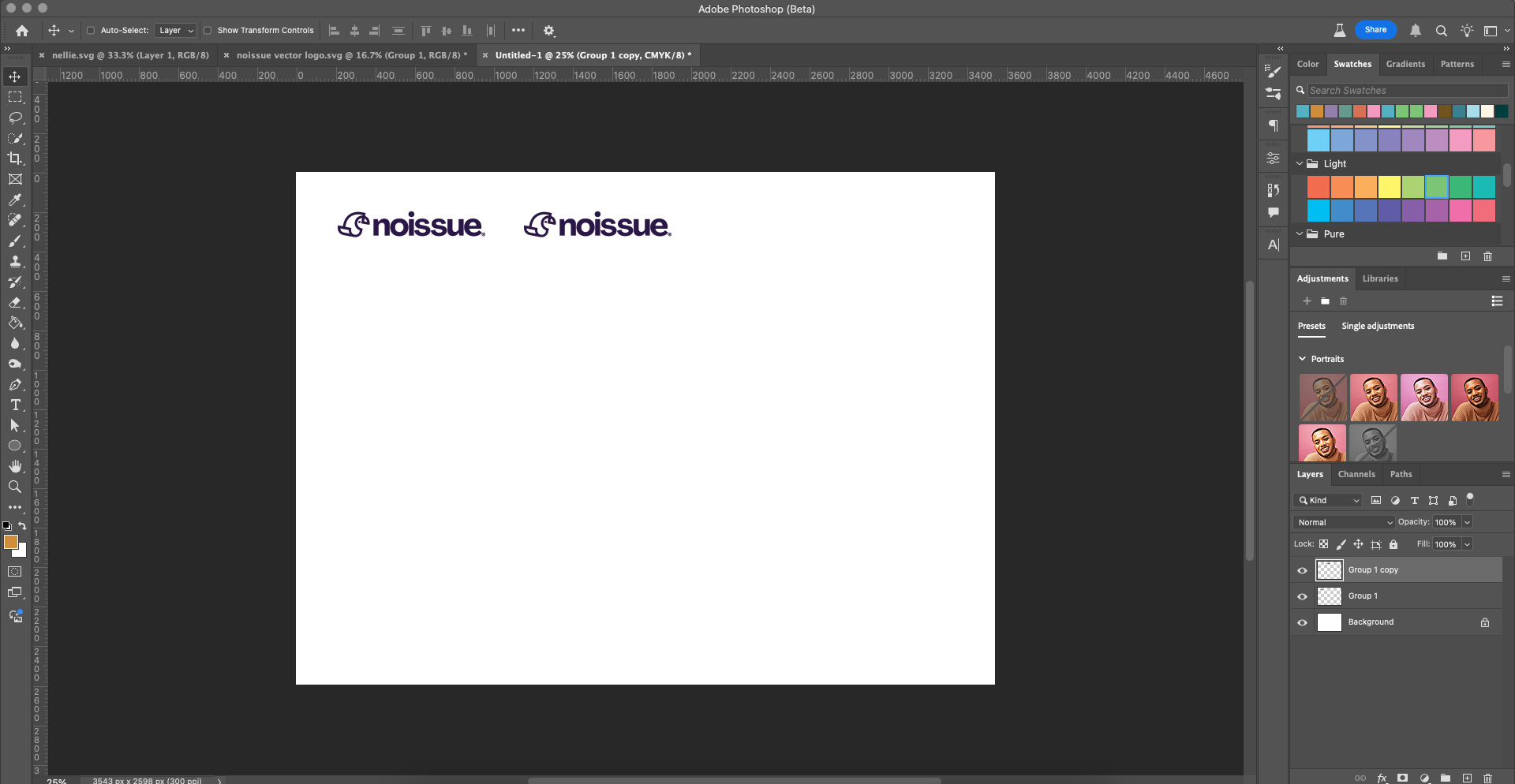The height and width of the screenshot is (784, 1515).
Task: Collapse the Light swatch group
Action: point(1300,164)
